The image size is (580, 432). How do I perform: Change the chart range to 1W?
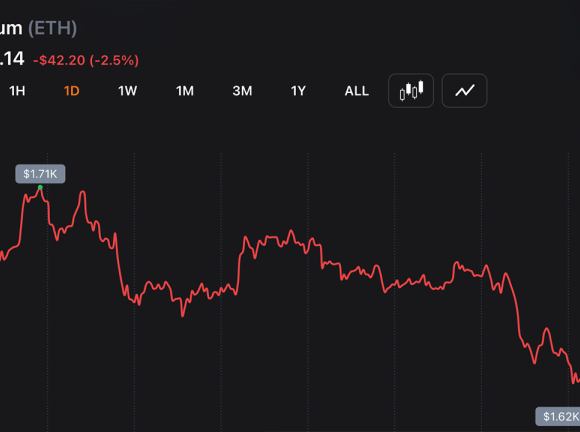127,91
